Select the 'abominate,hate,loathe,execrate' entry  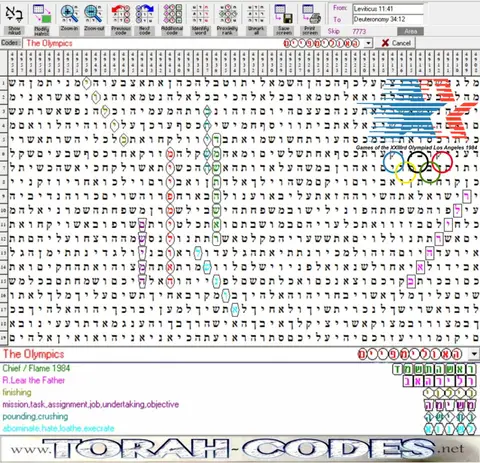click(x=58, y=428)
